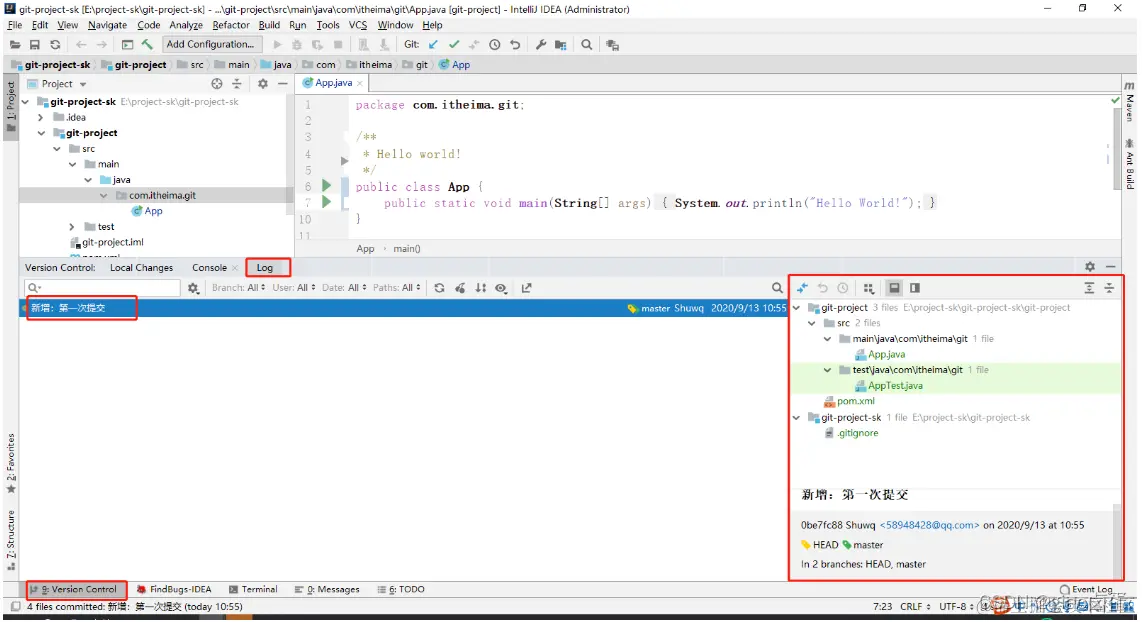Open the Event Log button
Image resolution: width=1142 pixels, height=622 pixels.
(x=1086, y=589)
